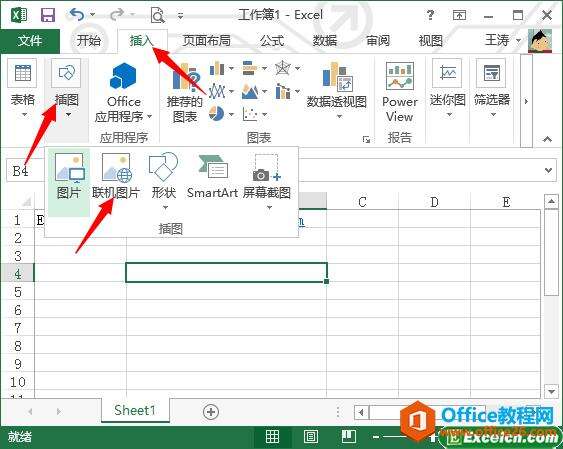
Task: Expand the pie chart dropdown arrow
Action: [x=231, y=114]
